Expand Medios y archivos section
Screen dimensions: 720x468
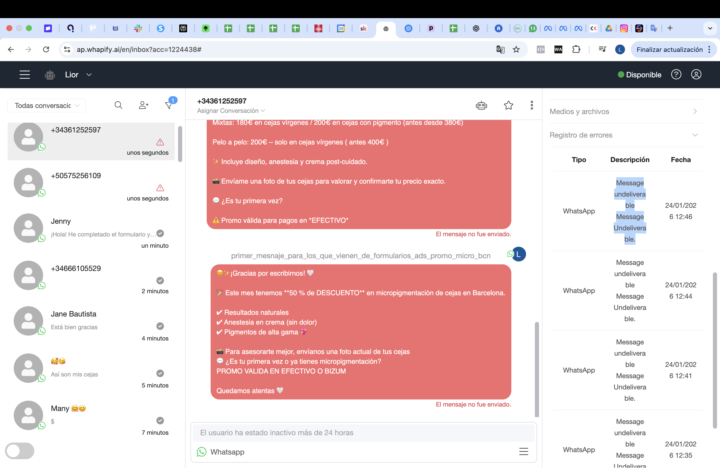(624, 112)
